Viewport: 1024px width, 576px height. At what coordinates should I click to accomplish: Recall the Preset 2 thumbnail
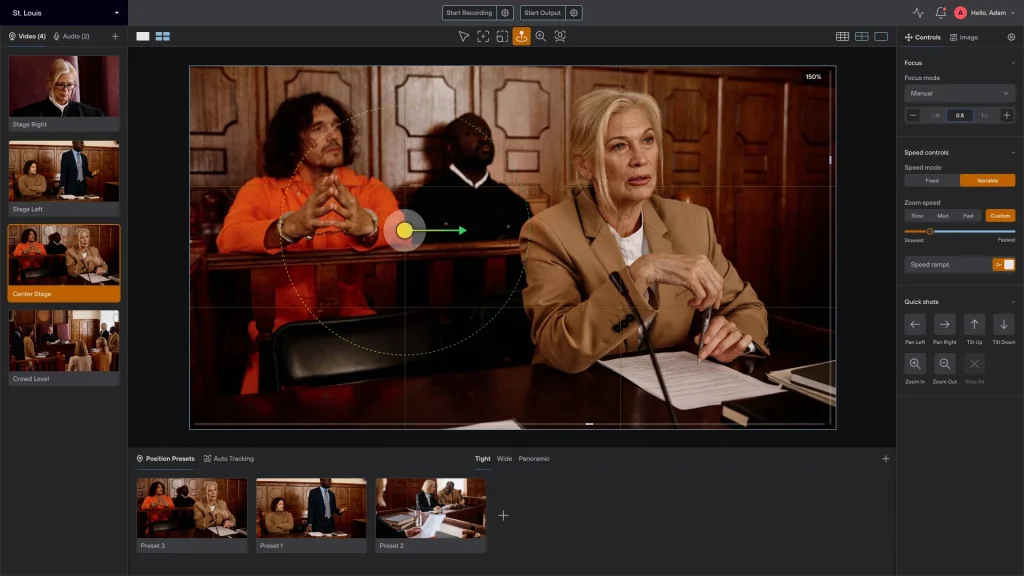(430, 515)
